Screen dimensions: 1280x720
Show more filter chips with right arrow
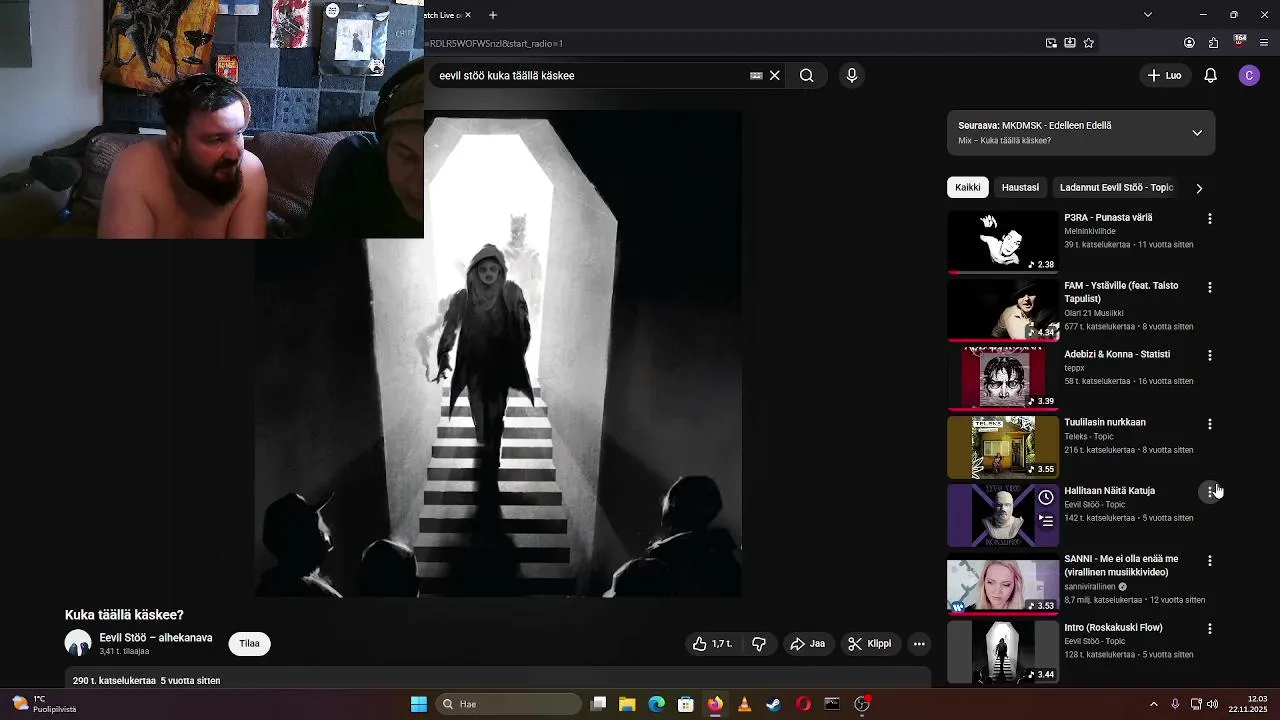(1199, 188)
